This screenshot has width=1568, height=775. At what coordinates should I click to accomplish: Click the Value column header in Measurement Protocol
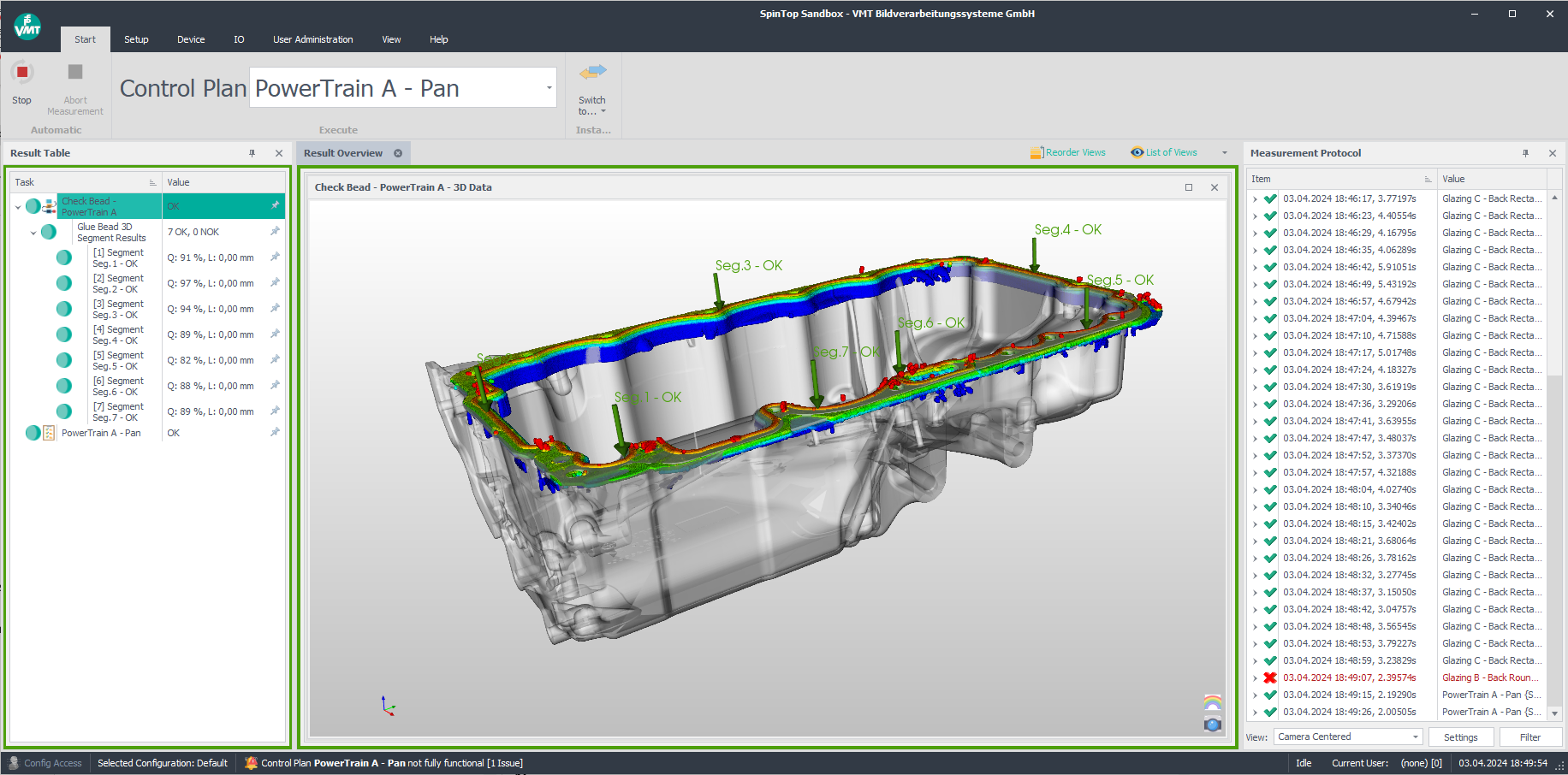coord(1493,179)
